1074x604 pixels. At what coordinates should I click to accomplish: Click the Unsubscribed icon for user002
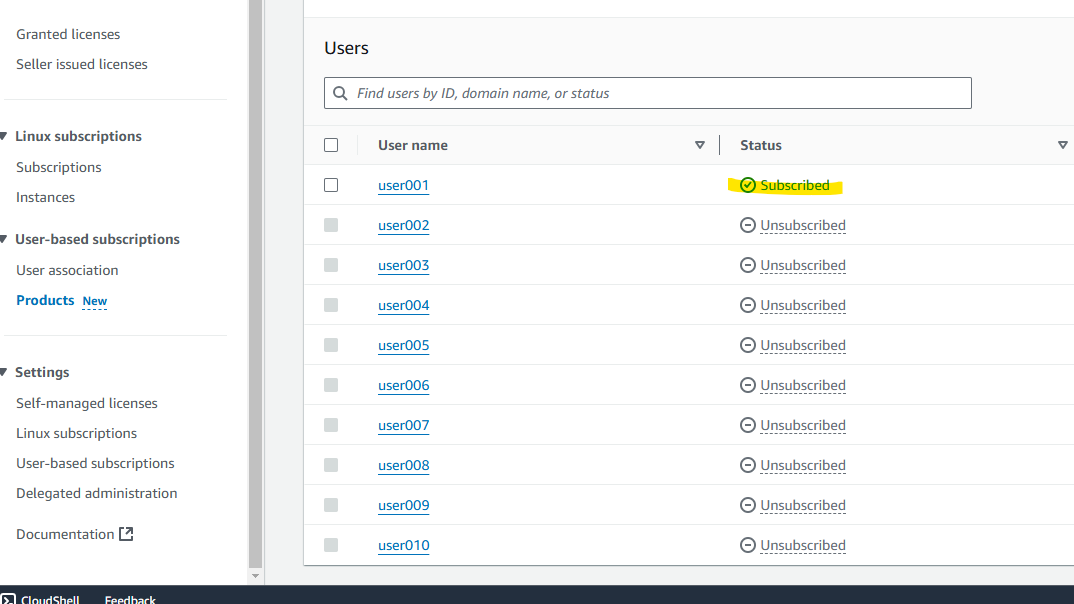747,225
